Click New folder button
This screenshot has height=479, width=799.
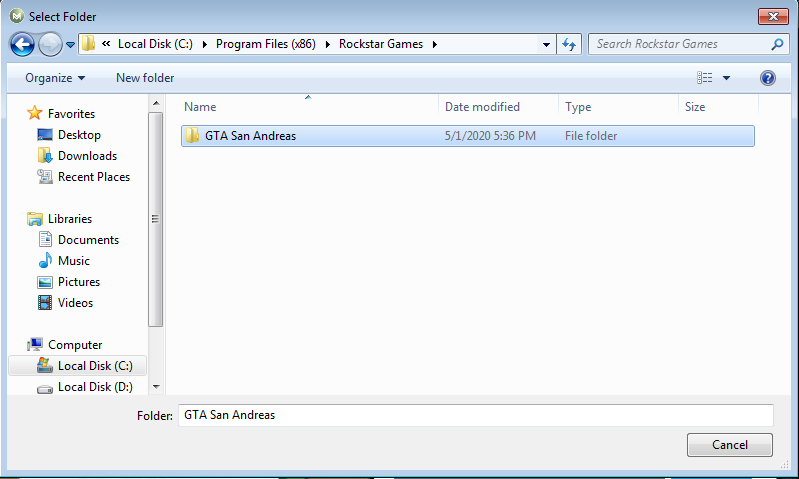[145, 78]
